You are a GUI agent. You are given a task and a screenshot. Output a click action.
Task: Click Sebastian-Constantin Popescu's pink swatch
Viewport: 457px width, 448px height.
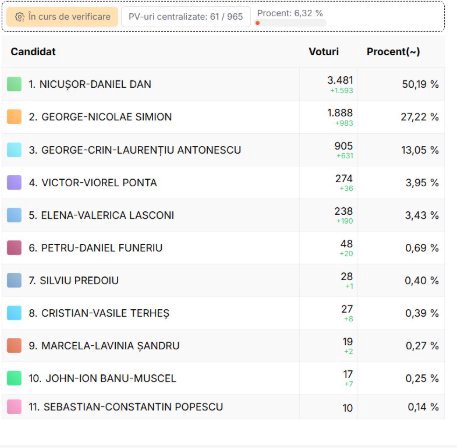coord(14,407)
